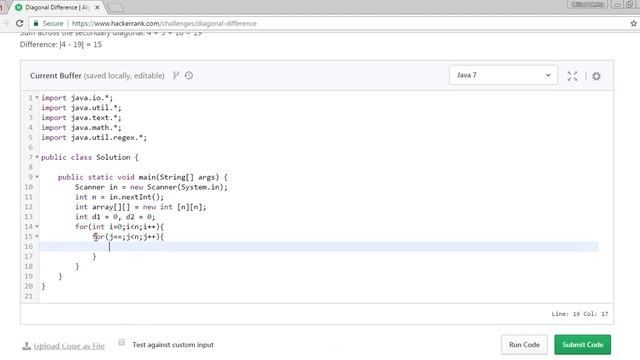The image size is (640, 360).
Task: Collapse the outer for loop fold line 14
Action: click(x=37, y=227)
